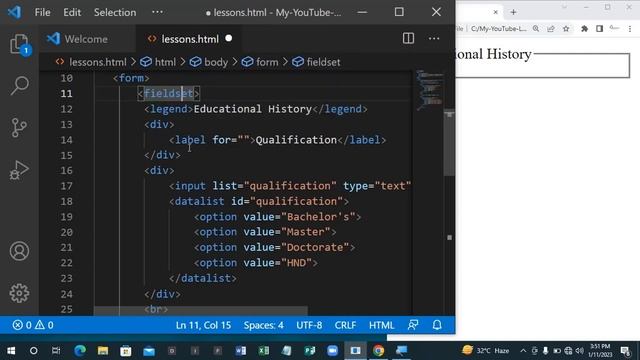Click the code minimap
640x360 pixels.
(429, 90)
